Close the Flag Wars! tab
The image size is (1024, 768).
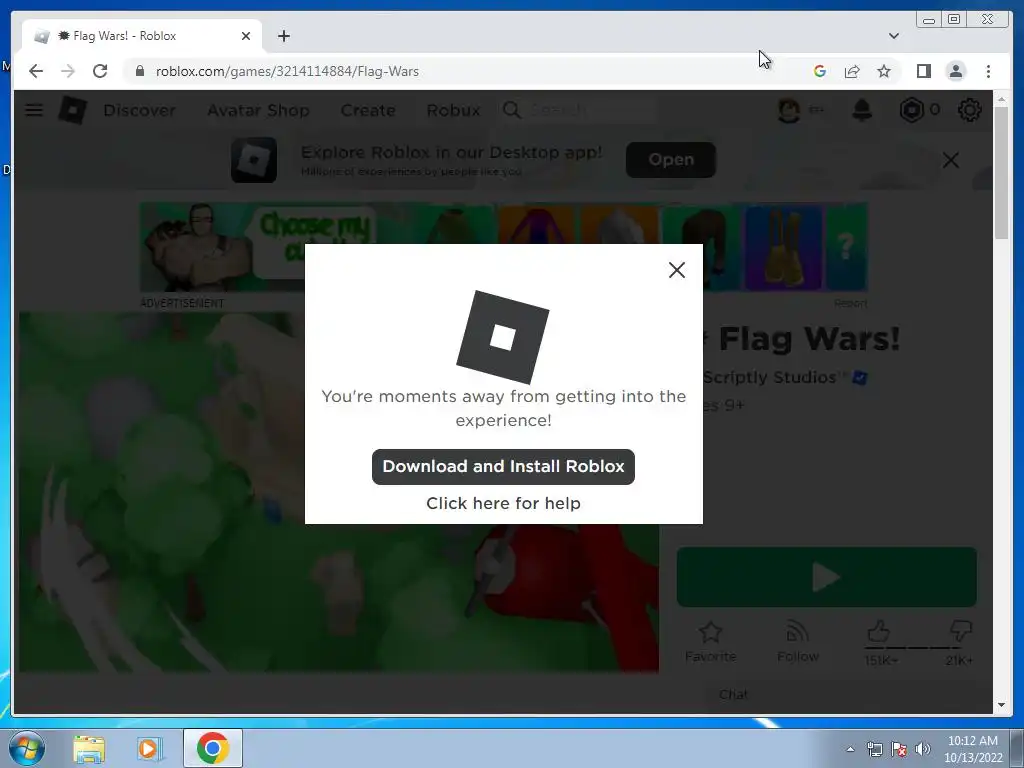[x=246, y=36]
